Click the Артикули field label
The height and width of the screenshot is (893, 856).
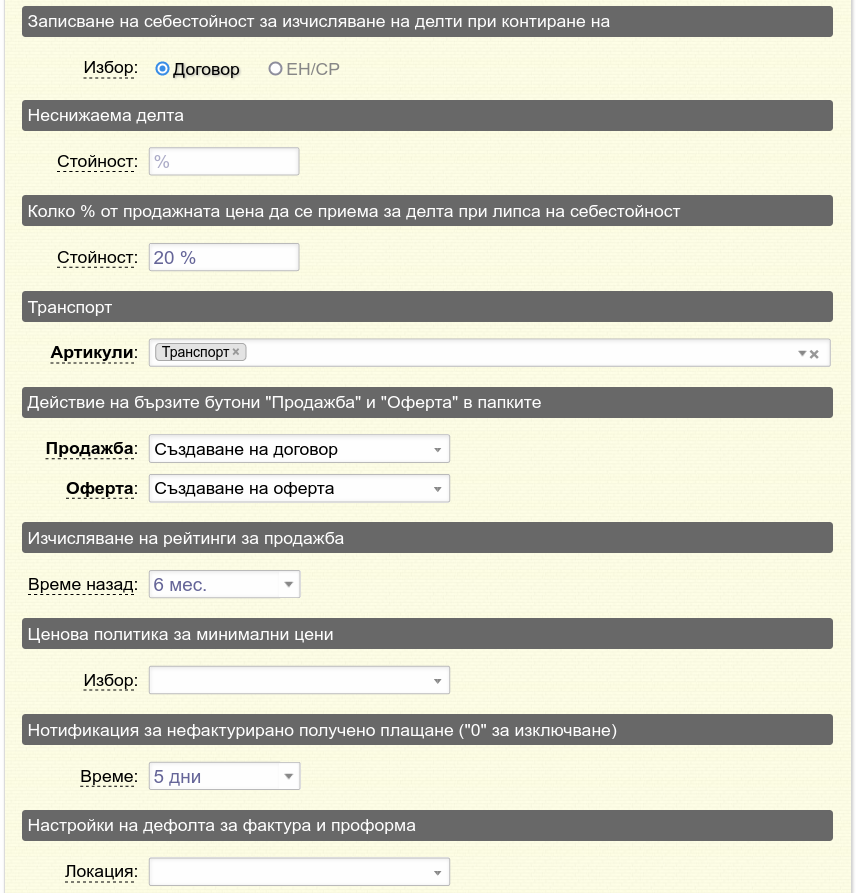[94, 353]
